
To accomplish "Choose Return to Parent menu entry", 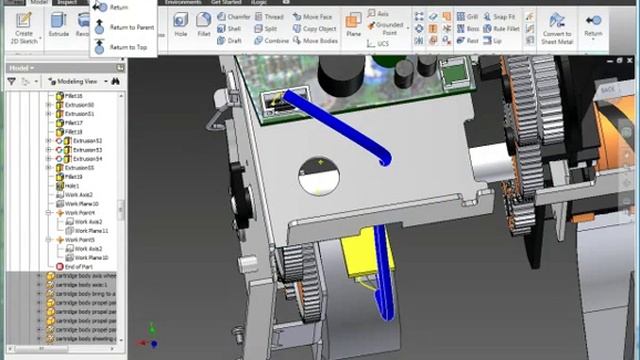I will tap(124, 27).
